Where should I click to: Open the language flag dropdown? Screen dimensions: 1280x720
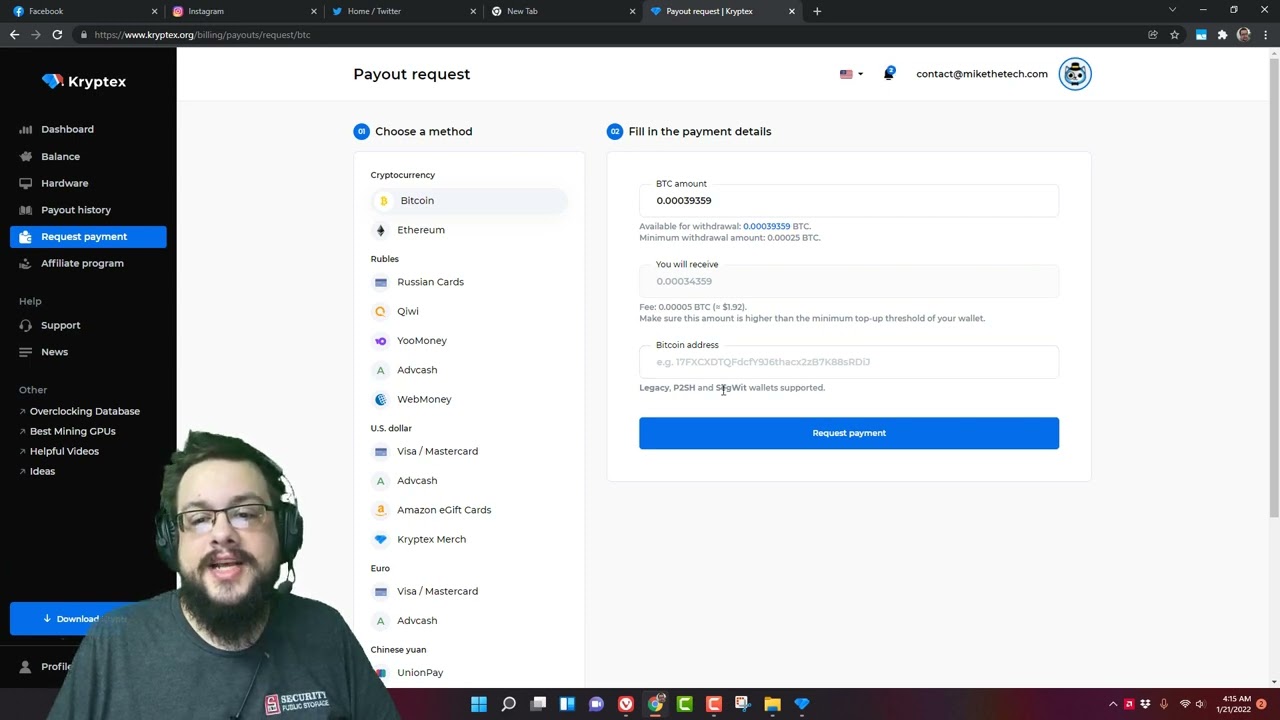[x=851, y=74]
